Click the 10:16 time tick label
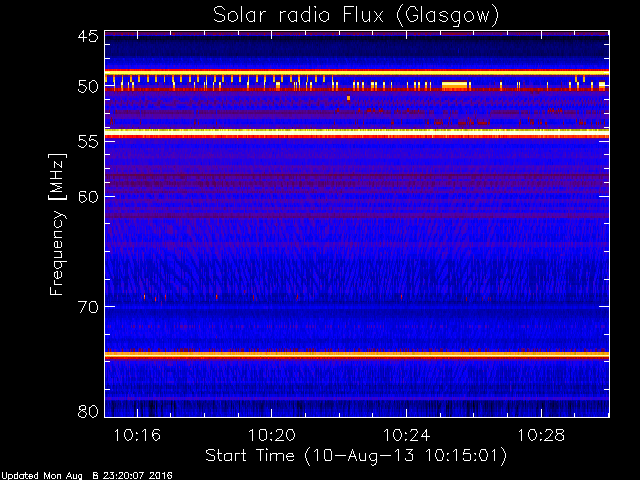 pos(137,435)
